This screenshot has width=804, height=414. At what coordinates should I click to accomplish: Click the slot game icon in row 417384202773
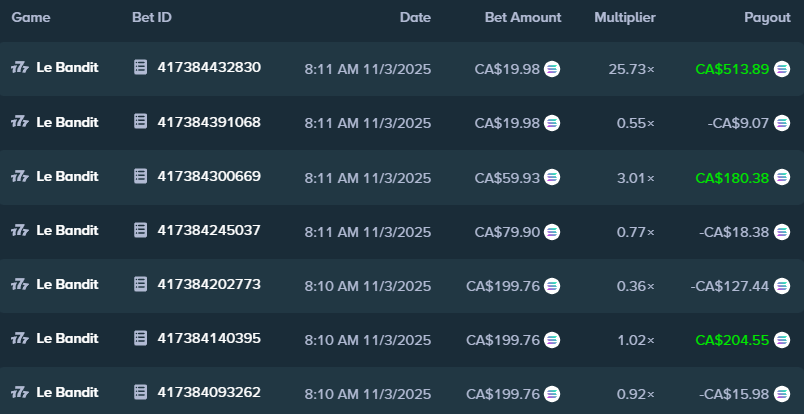(20, 285)
